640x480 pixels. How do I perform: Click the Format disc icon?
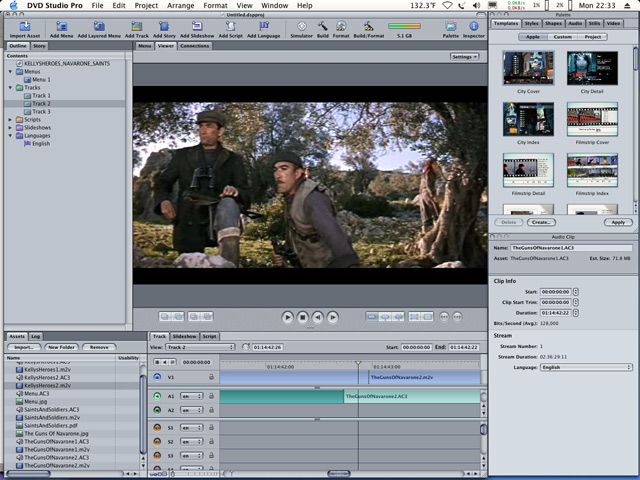[341, 27]
